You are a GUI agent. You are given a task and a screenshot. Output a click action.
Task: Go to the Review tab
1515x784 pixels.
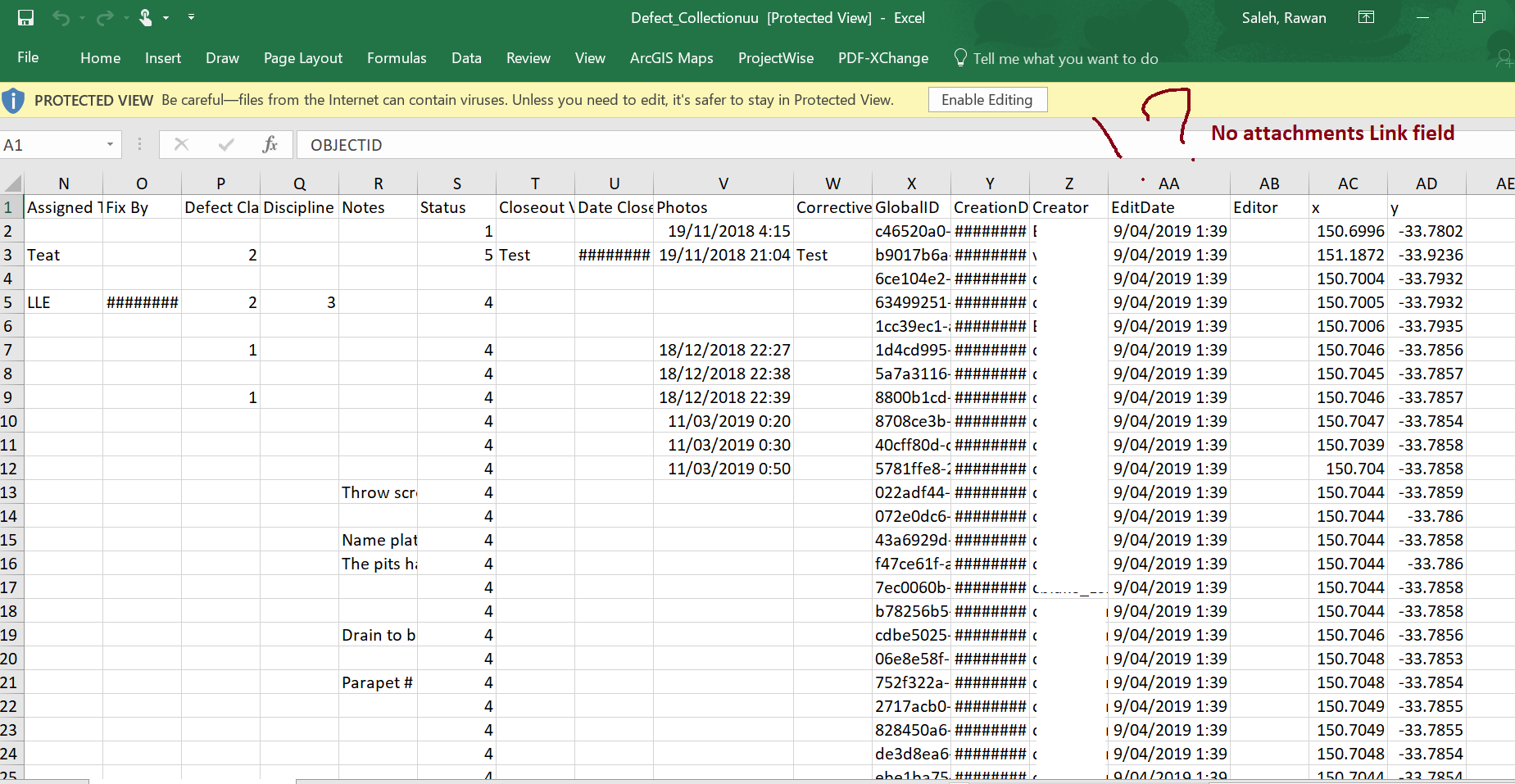528,58
